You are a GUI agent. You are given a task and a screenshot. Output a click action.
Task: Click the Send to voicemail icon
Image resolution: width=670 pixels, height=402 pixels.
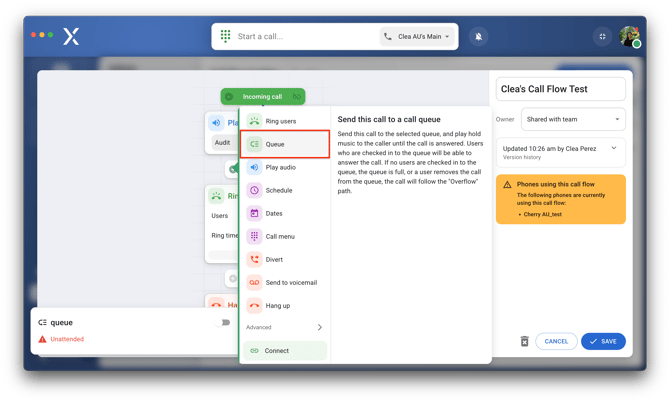(254, 282)
